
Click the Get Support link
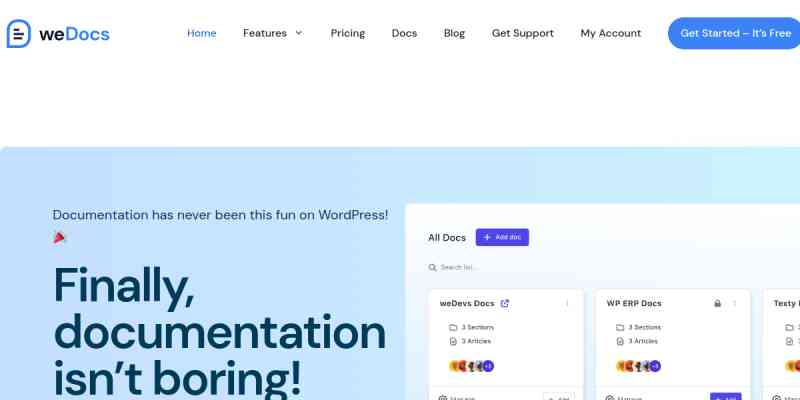click(x=522, y=33)
